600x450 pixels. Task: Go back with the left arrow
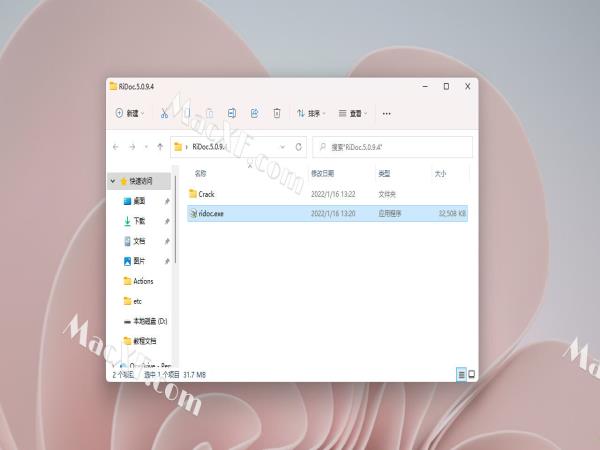[116, 147]
